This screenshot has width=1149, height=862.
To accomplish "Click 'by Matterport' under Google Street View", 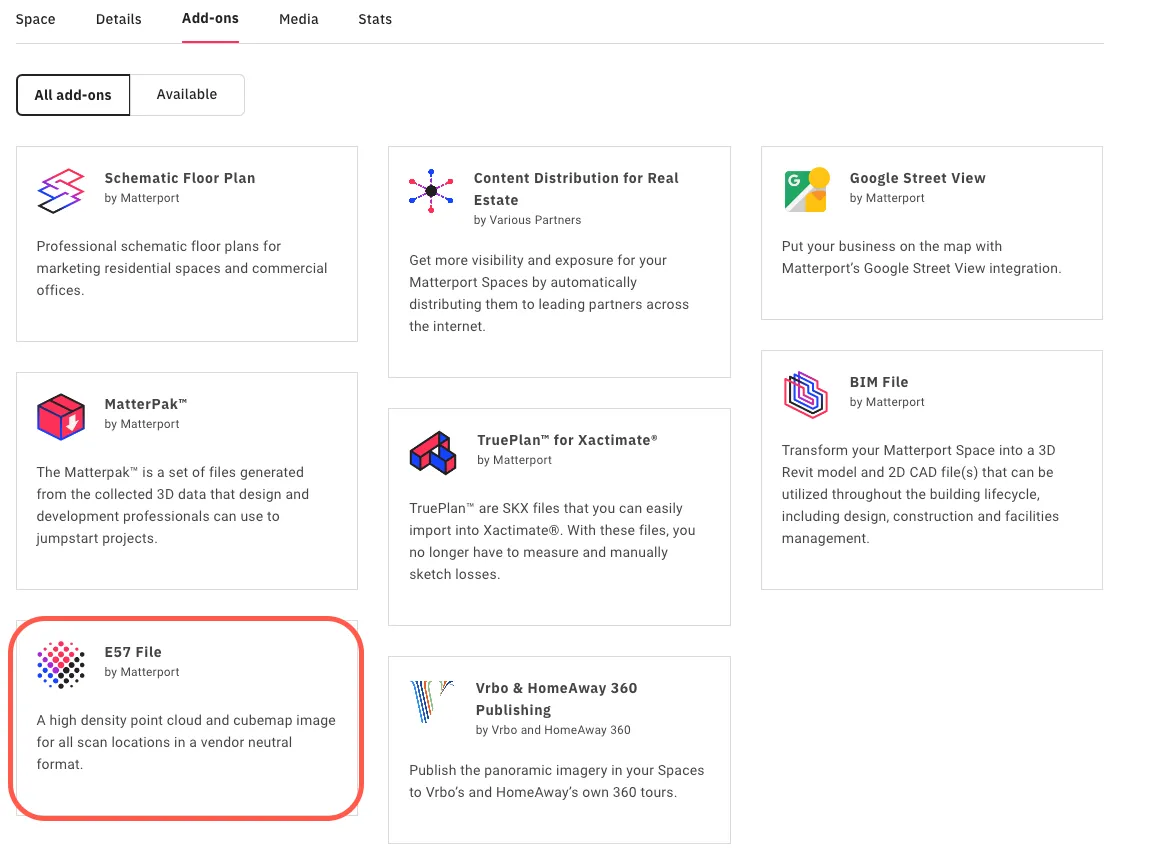I will 887,198.
